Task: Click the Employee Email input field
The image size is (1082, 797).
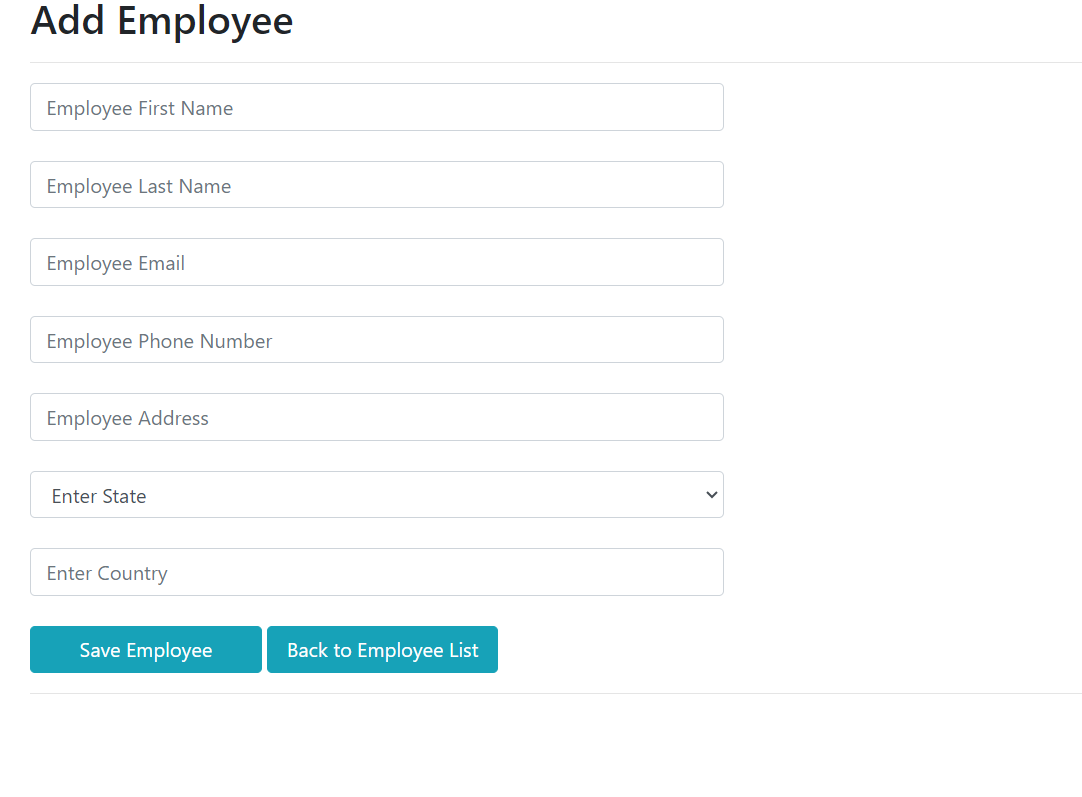Action: pos(377,262)
